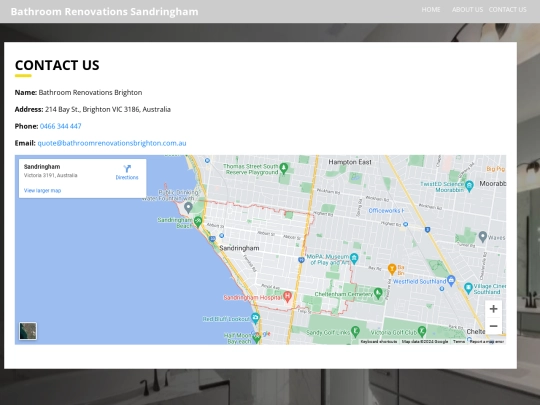
Task: Switch to satellite view thumbnail
Action: click(x=28, y=331)
